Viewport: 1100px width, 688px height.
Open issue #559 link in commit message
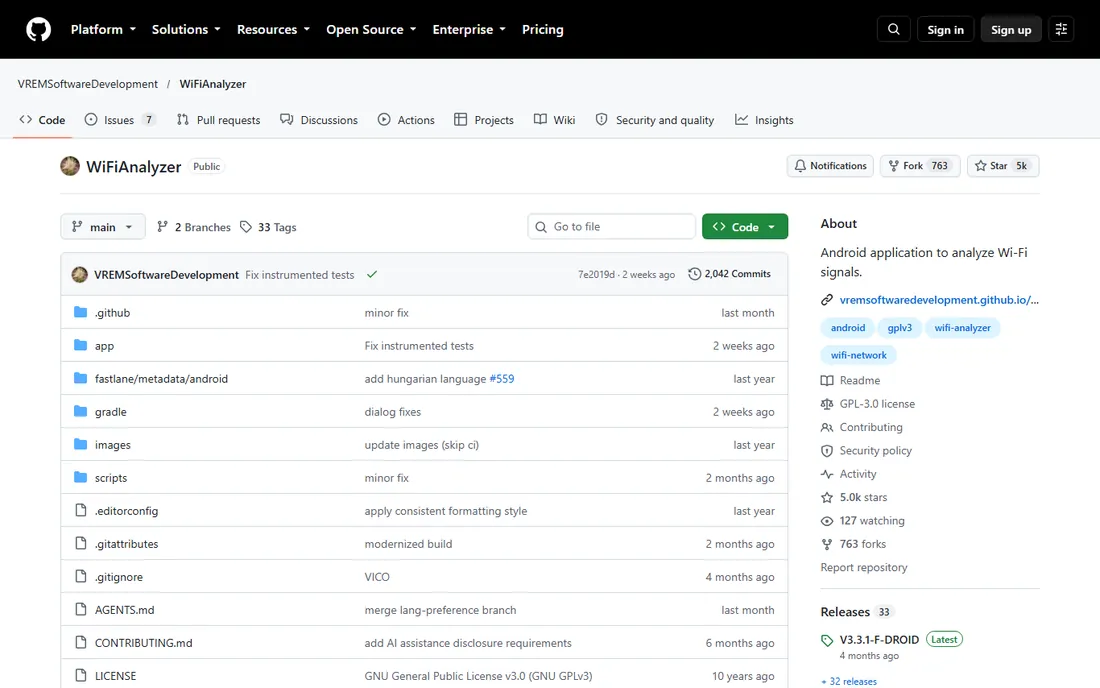[502, 379]
